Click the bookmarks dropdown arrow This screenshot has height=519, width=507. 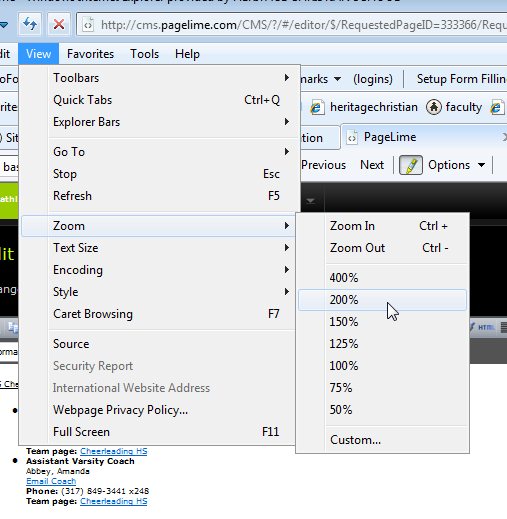[337, 79]
